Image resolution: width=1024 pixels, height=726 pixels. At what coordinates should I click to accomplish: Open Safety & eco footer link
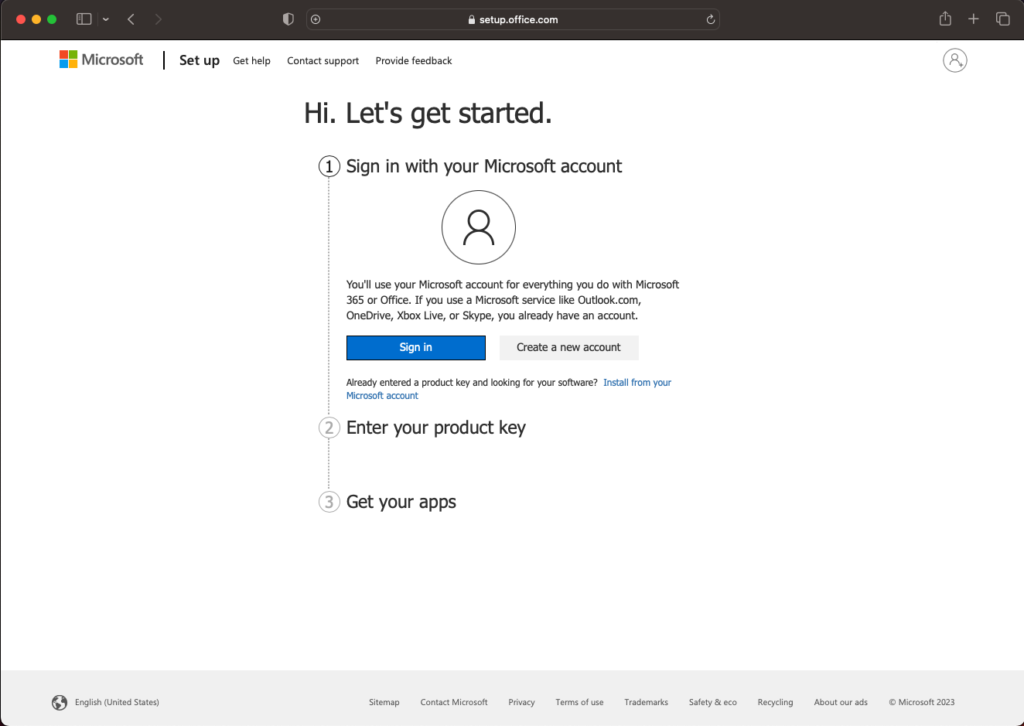(x=712, y=702)
